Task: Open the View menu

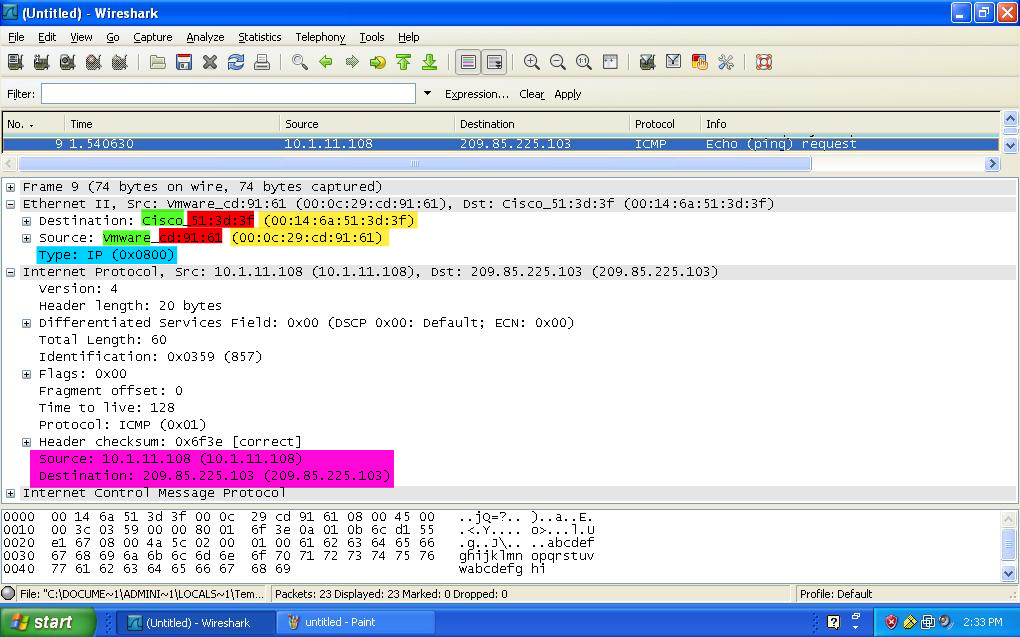Action: (81, 37)
